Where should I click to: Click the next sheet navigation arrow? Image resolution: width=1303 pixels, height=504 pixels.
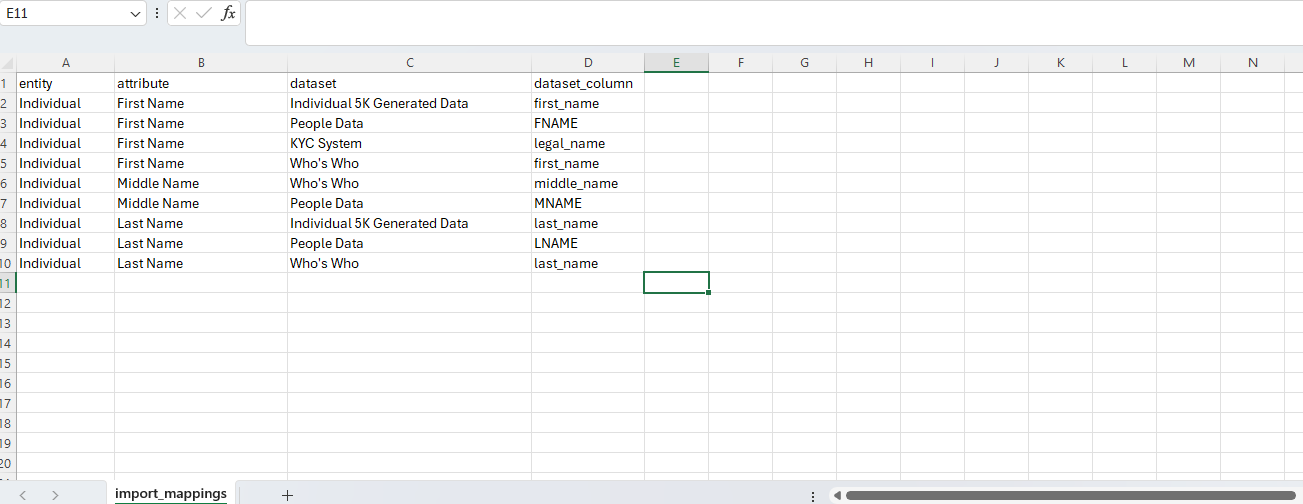[x=55, y=494]
